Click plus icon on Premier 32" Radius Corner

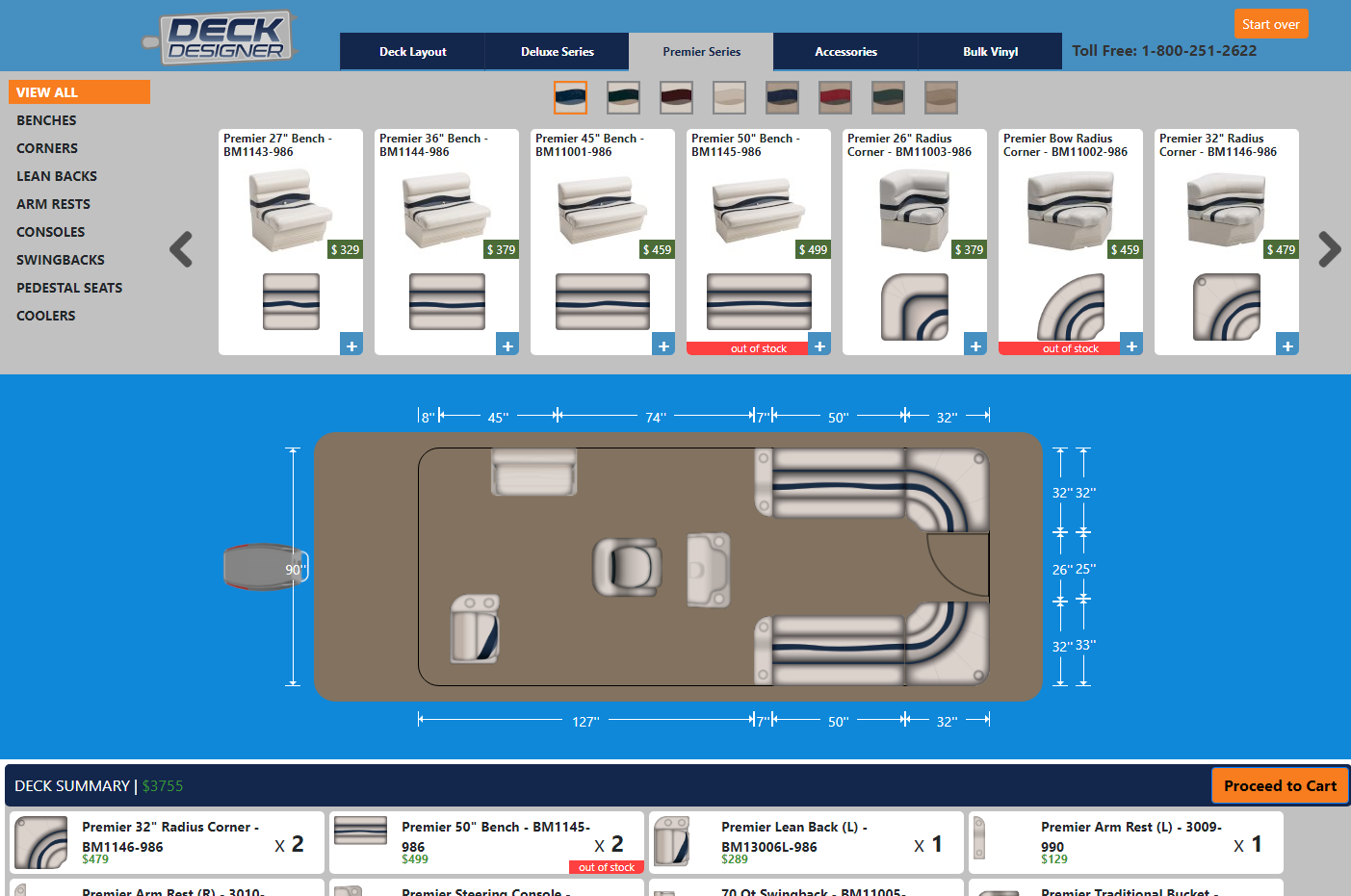(1287, 346)
